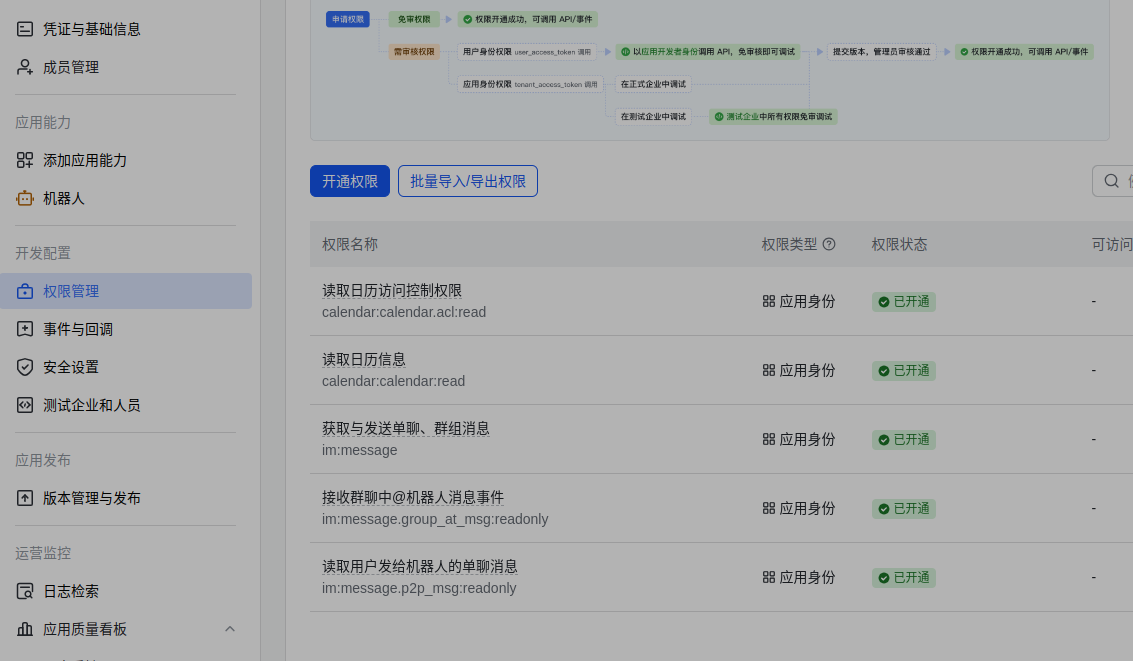The height and width of the screenshot is (661, 1133).
Task: Click 应用身份 icon in im:message row
Action: tap(769, 439)
